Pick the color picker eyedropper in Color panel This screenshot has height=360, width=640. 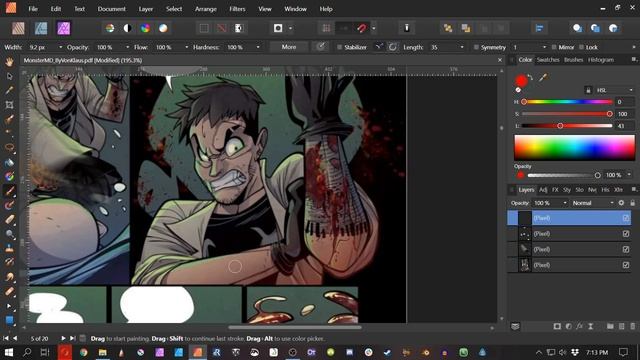tap(542, 78)
